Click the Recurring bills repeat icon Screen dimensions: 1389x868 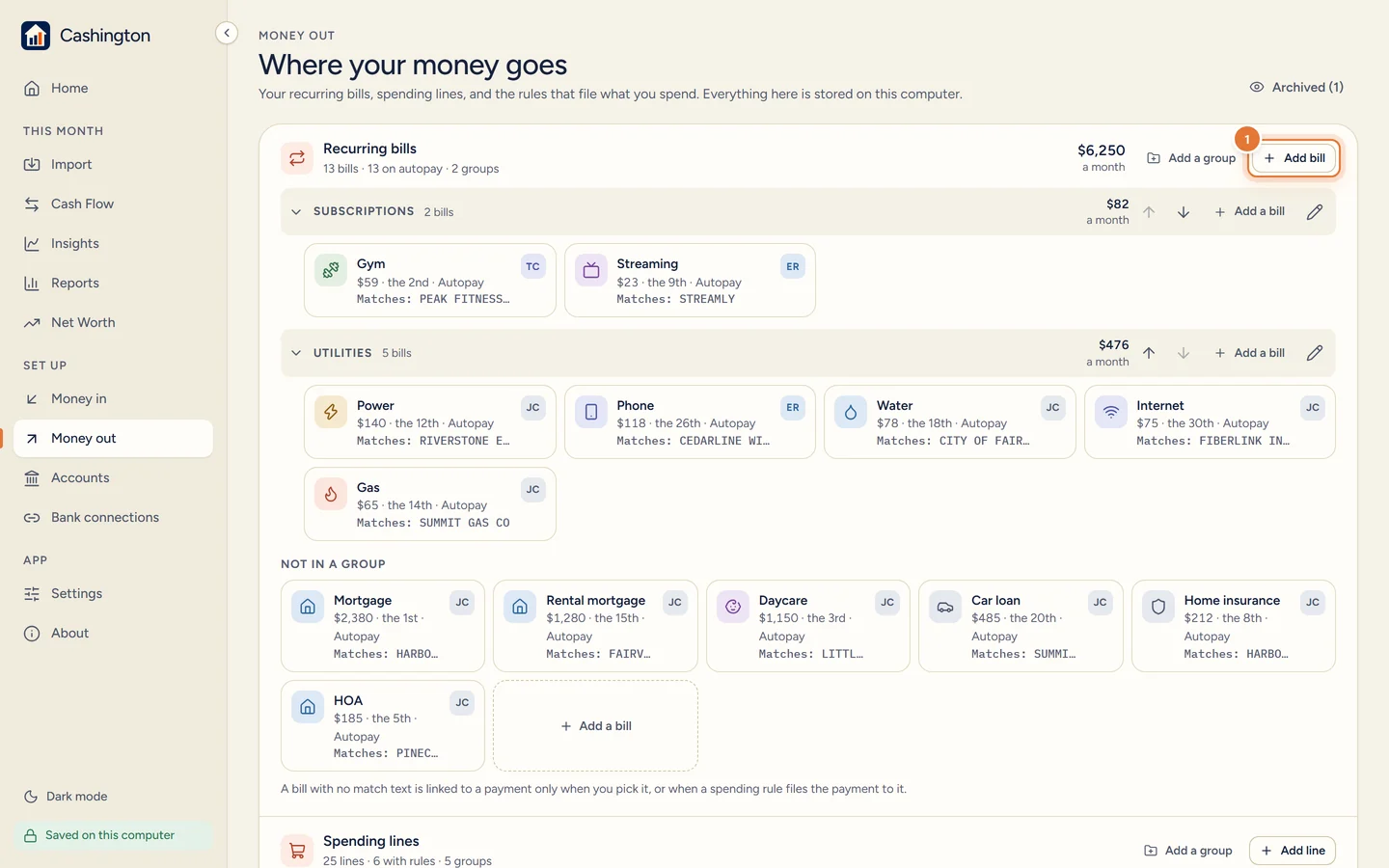coord(297,158)
